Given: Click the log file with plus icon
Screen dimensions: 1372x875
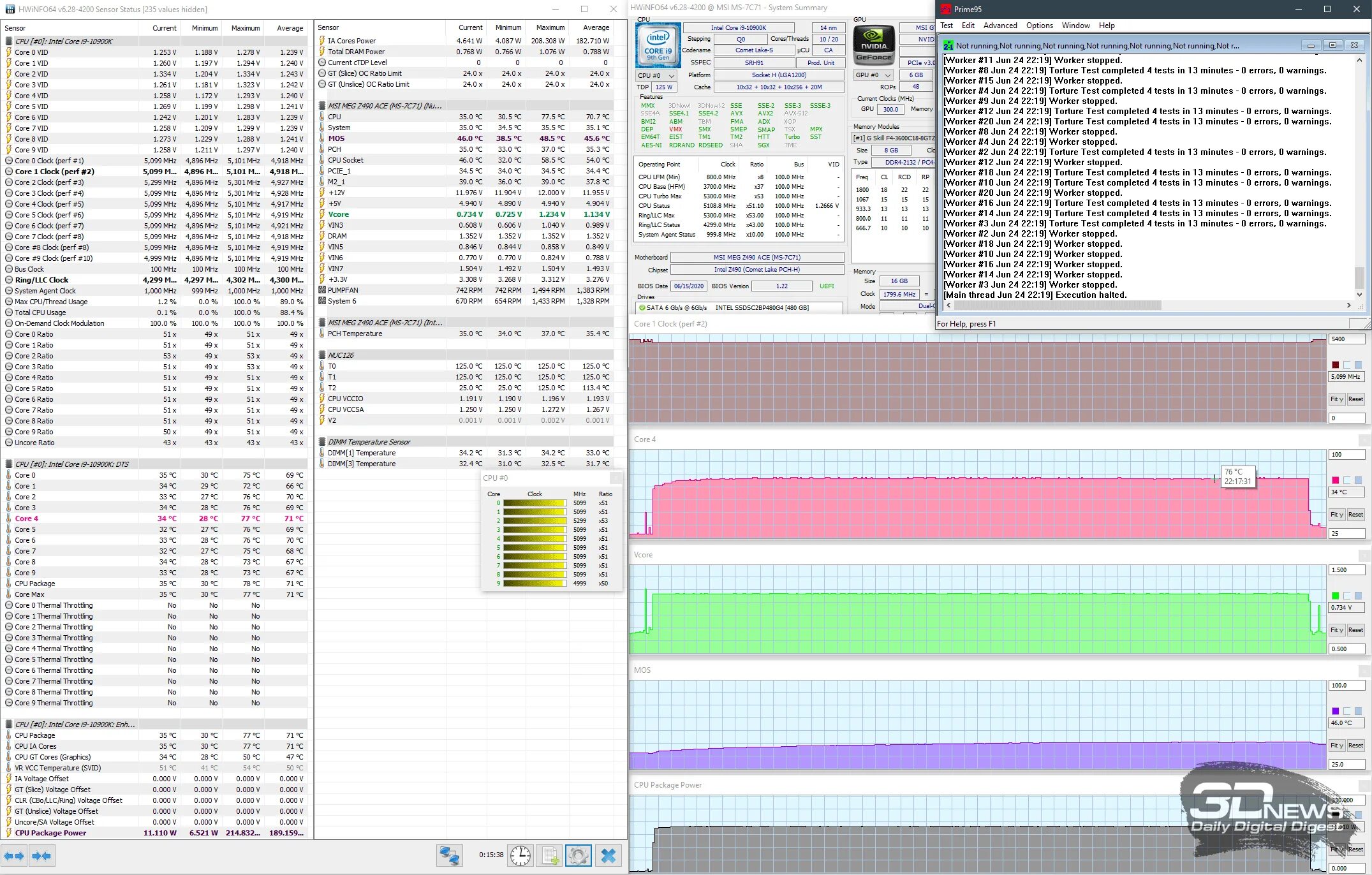Looking at the screenshot, I should pyautogui.click(x=550, y=855).
